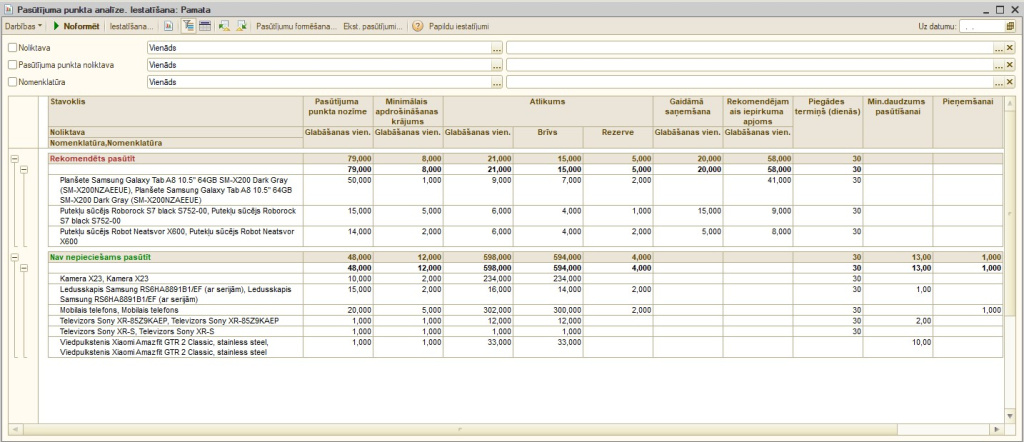Click the table header layout icon

pyautogui.click(x=204, y=25)
